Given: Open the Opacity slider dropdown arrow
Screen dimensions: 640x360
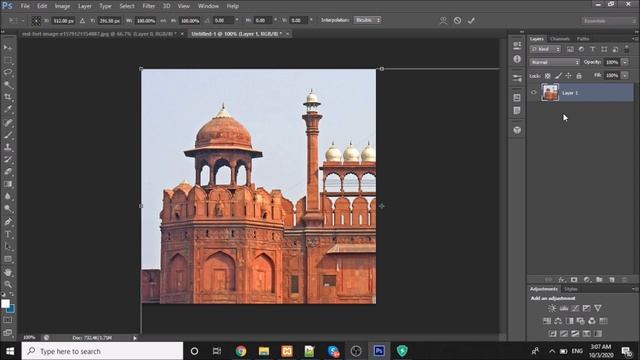Looking at the screenshot, I should 625,62.
